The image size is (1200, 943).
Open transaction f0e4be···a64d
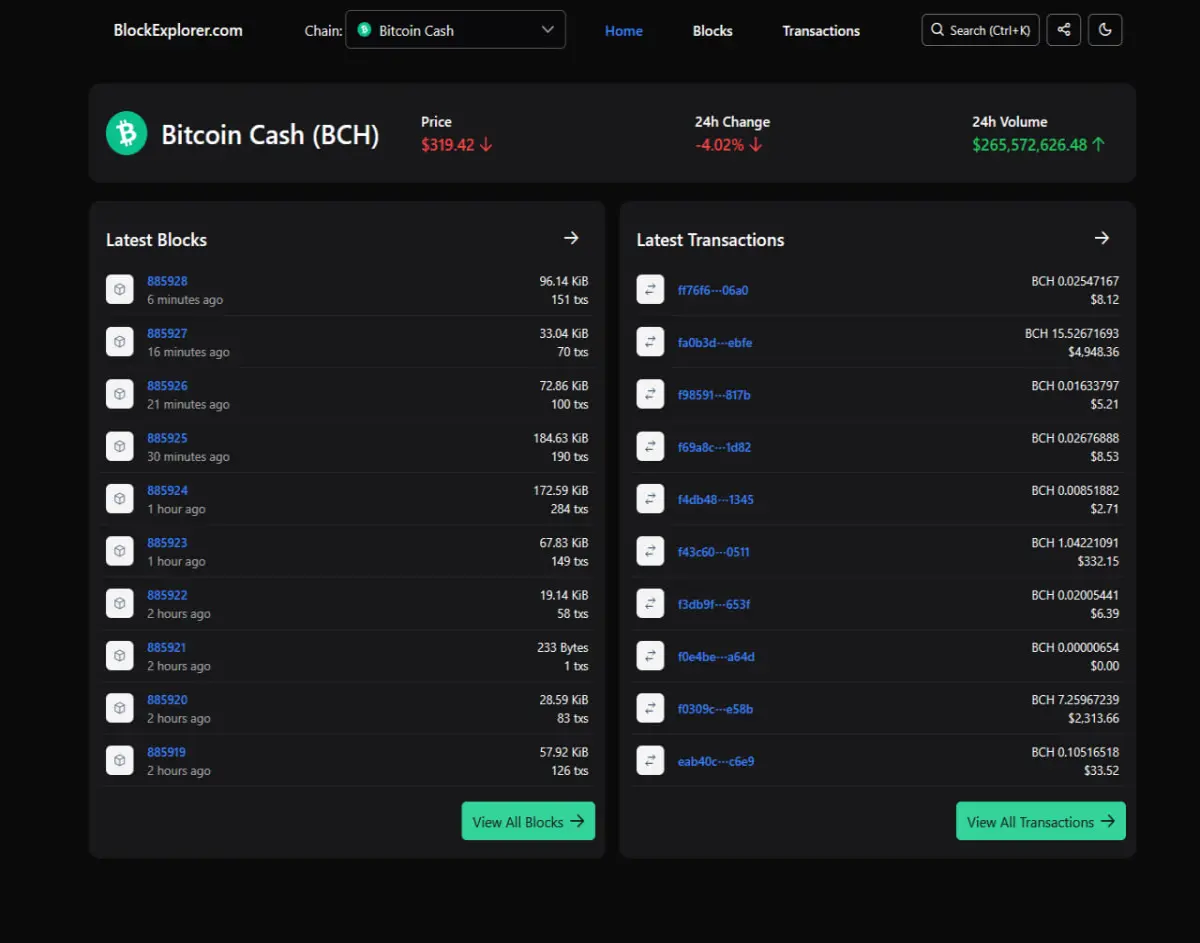(716, 657)
